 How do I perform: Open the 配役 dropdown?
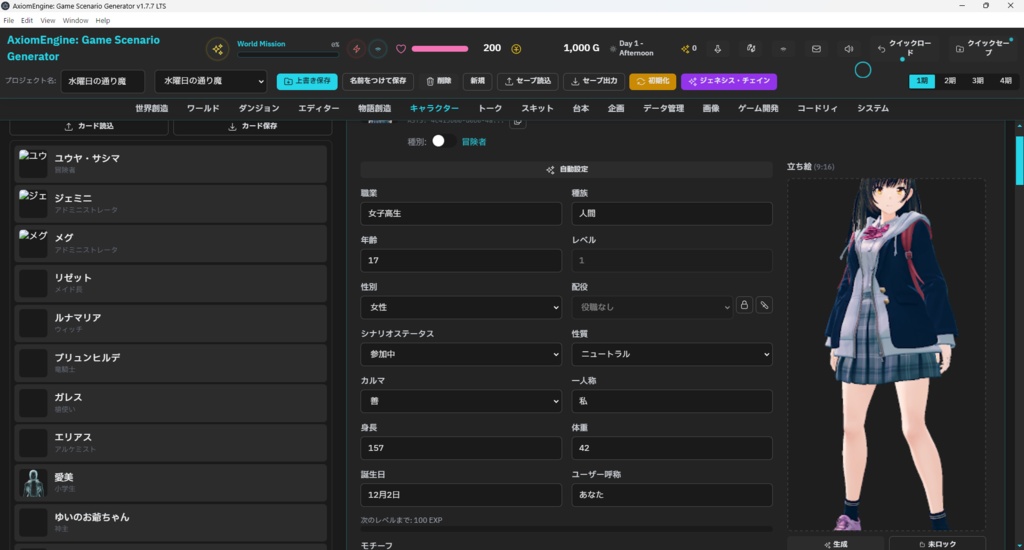click(x=652, y=307)
